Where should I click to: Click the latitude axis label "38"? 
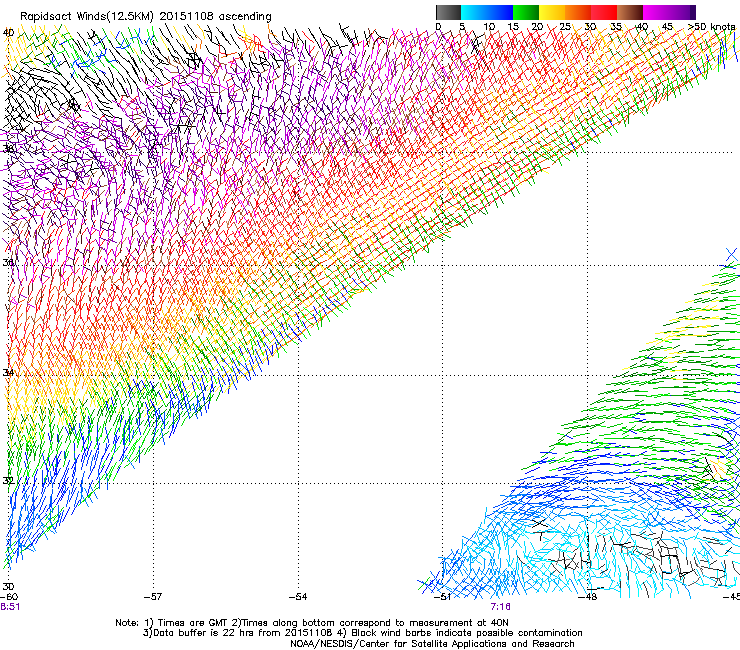(8, 149)
